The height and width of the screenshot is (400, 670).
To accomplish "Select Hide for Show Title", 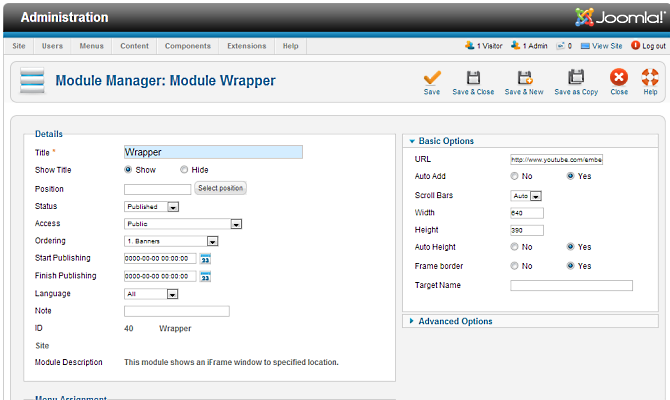I will tap(184, 170).
